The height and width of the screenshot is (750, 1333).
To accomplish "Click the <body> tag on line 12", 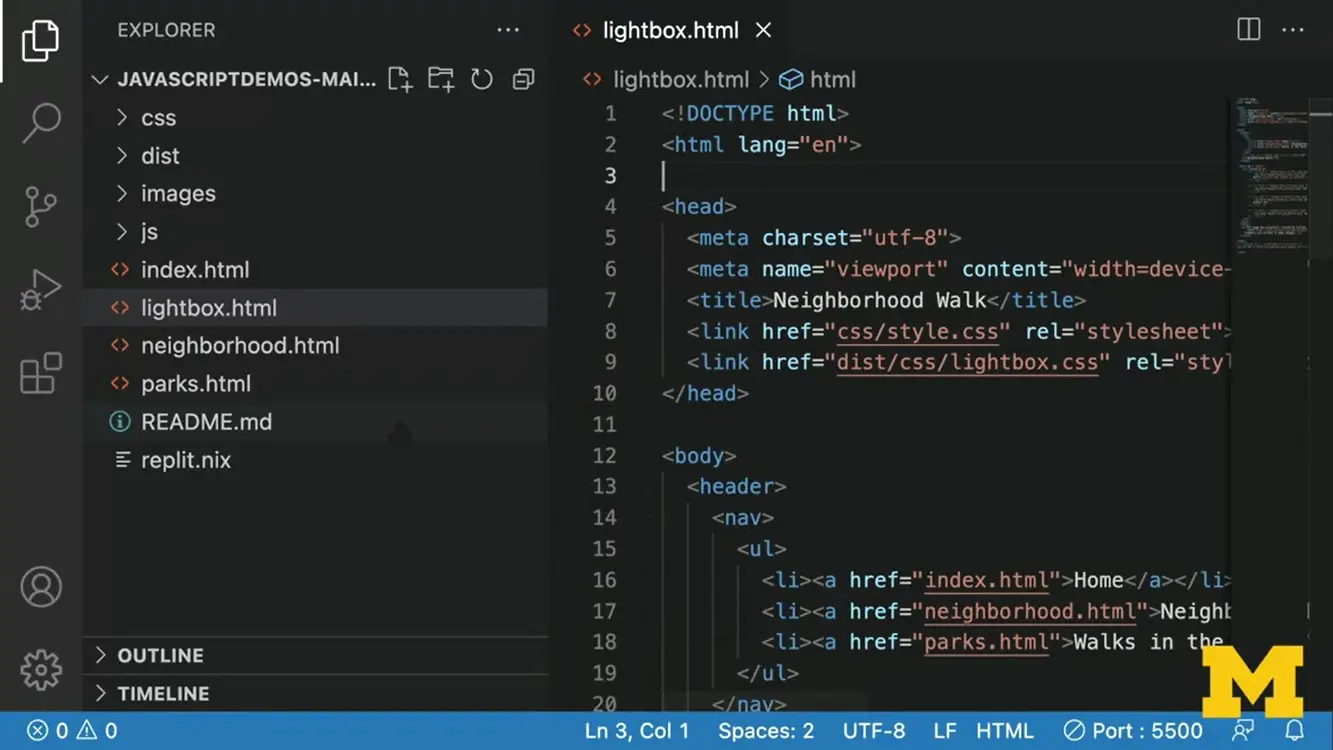I will point(699,456).
